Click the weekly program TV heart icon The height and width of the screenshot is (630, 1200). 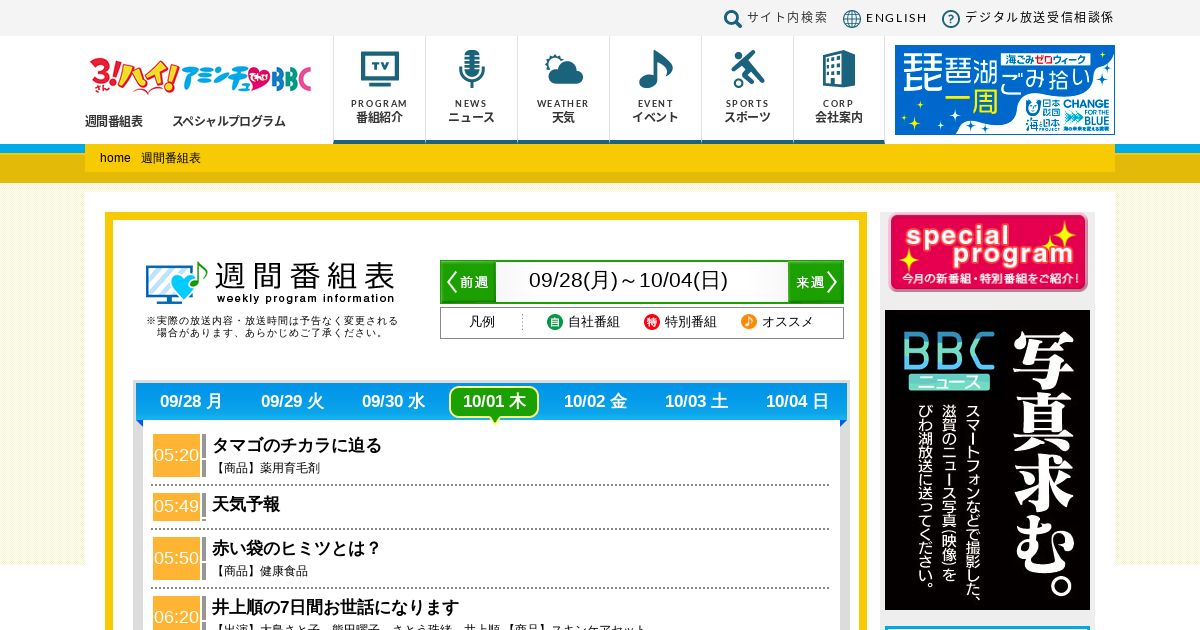pos(177,282)
